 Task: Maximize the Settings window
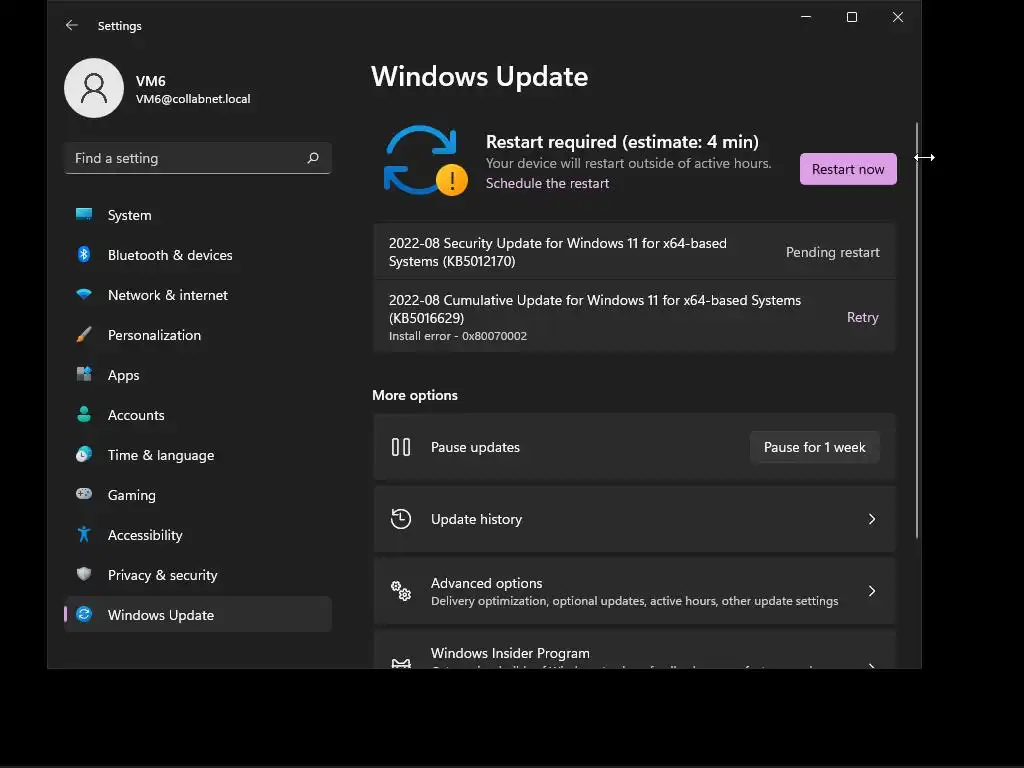pyautogui.click(x=852, y=17)
